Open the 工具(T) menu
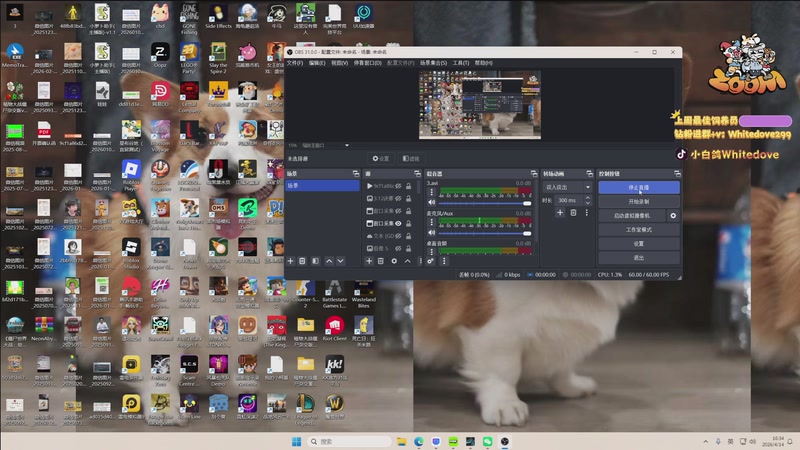 pos(461,62)
